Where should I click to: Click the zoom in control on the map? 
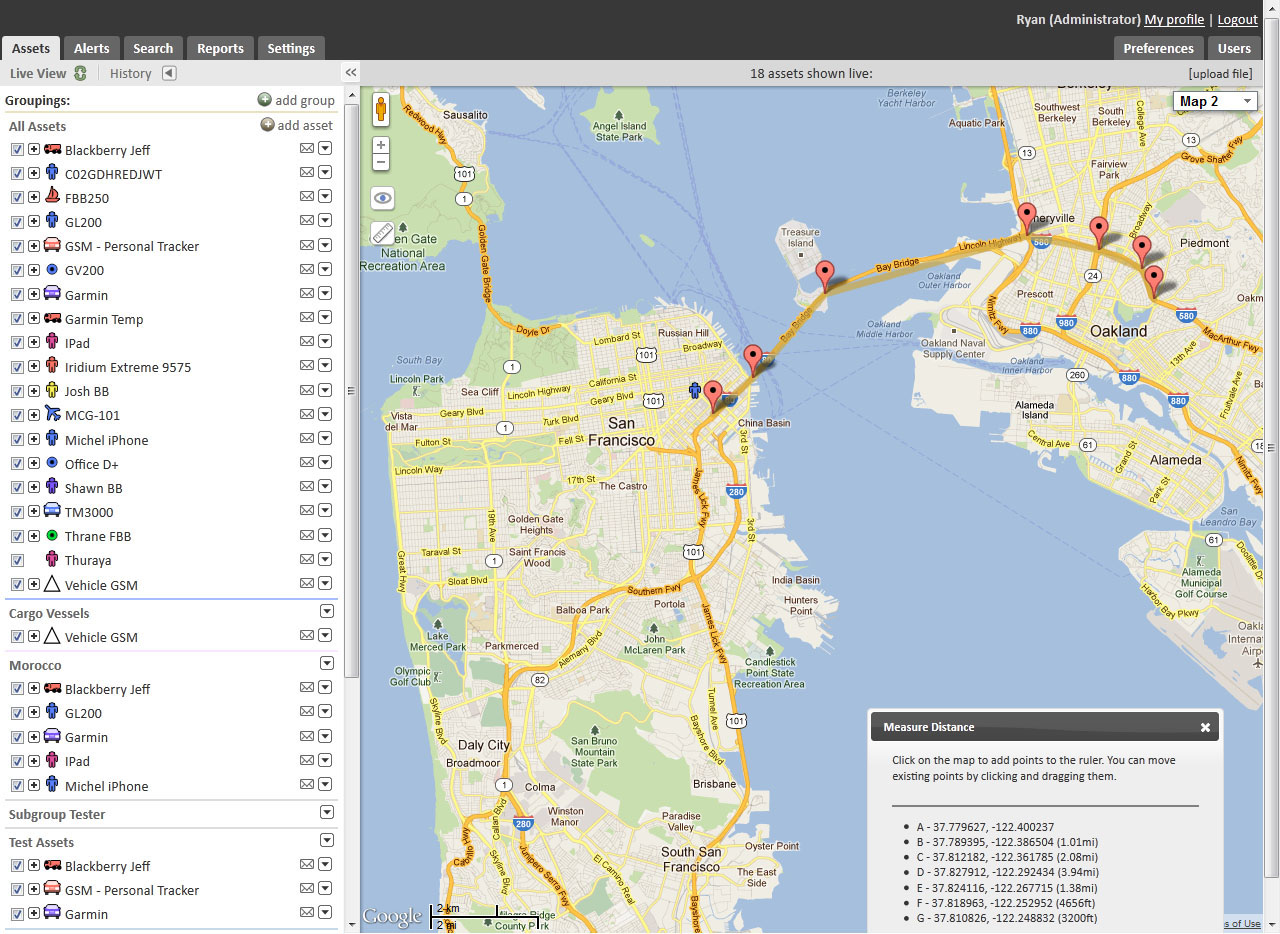(381, 144)
